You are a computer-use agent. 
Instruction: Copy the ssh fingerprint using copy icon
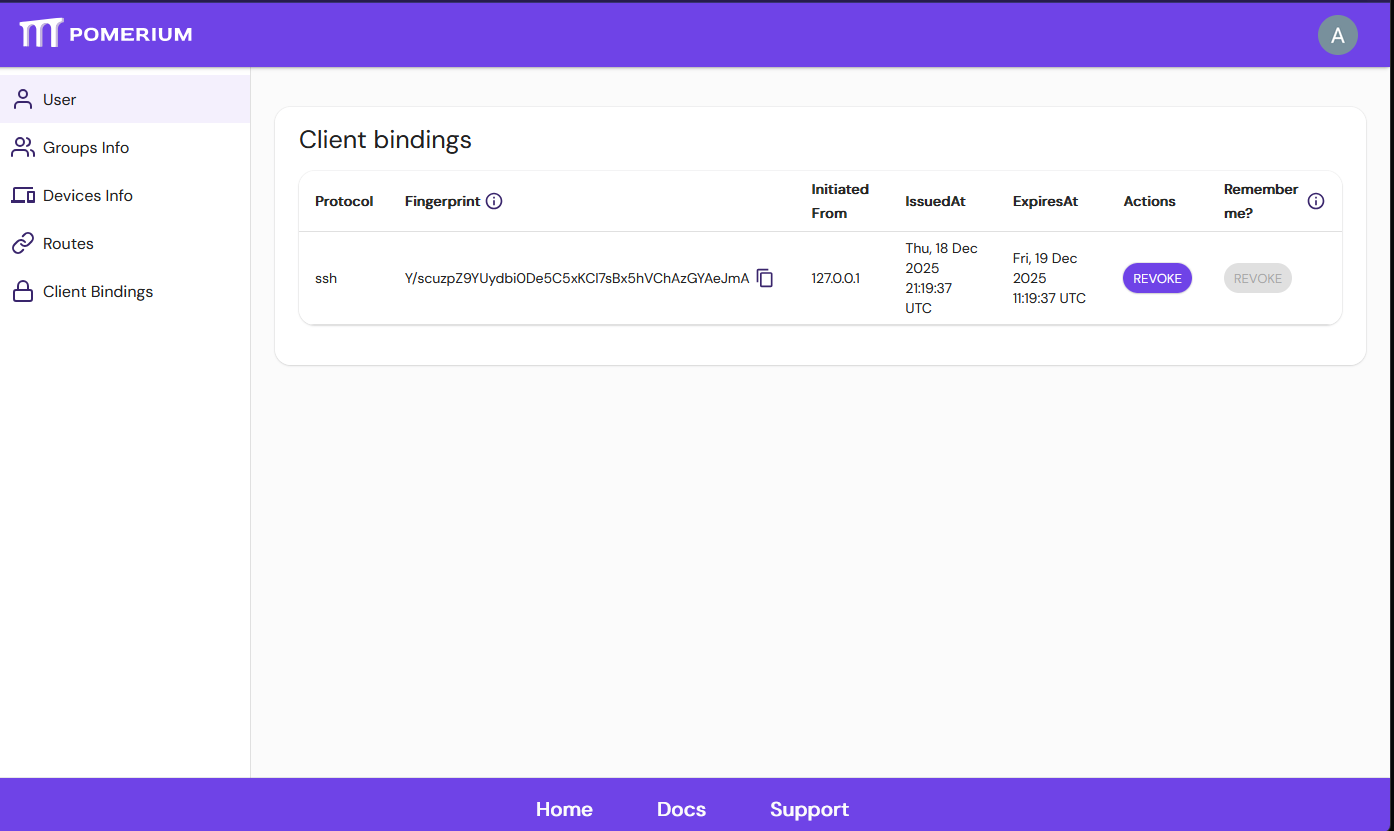tap(765, 278)
